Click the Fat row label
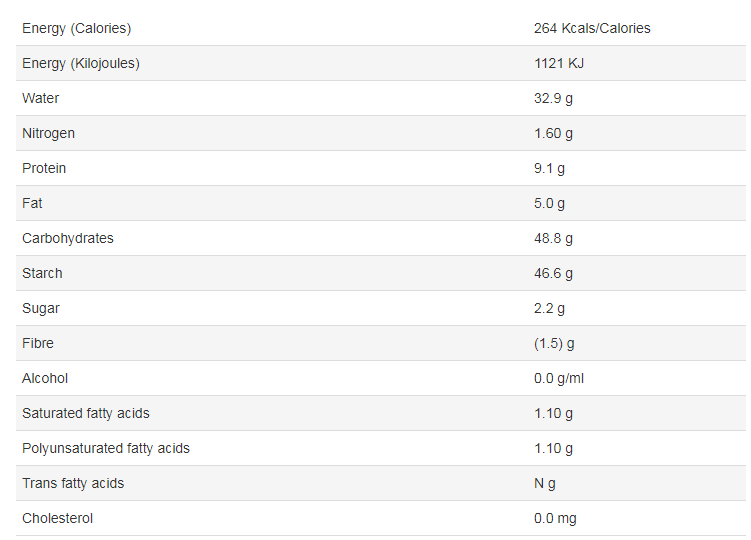The image size is (751, 540). [x=32, y=203]
